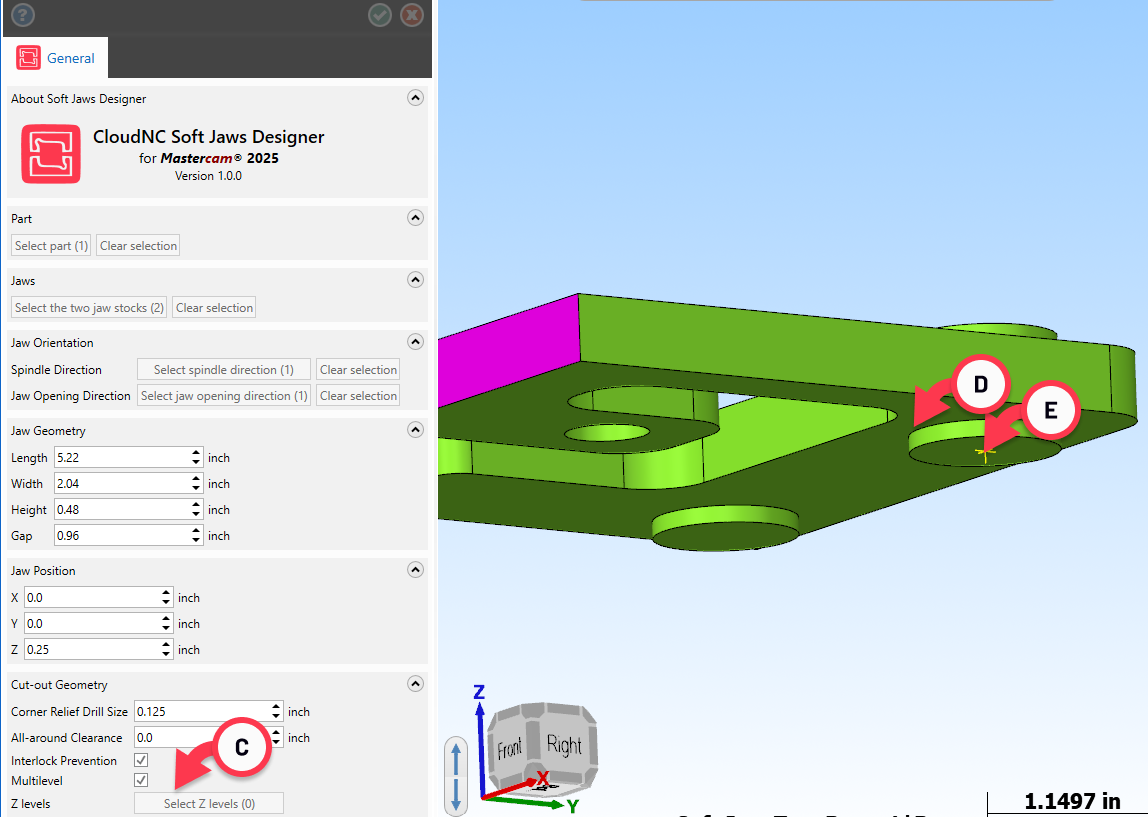
Task: Increase Jaw Position Y with up arrow
Action: (x=166, y=619)
